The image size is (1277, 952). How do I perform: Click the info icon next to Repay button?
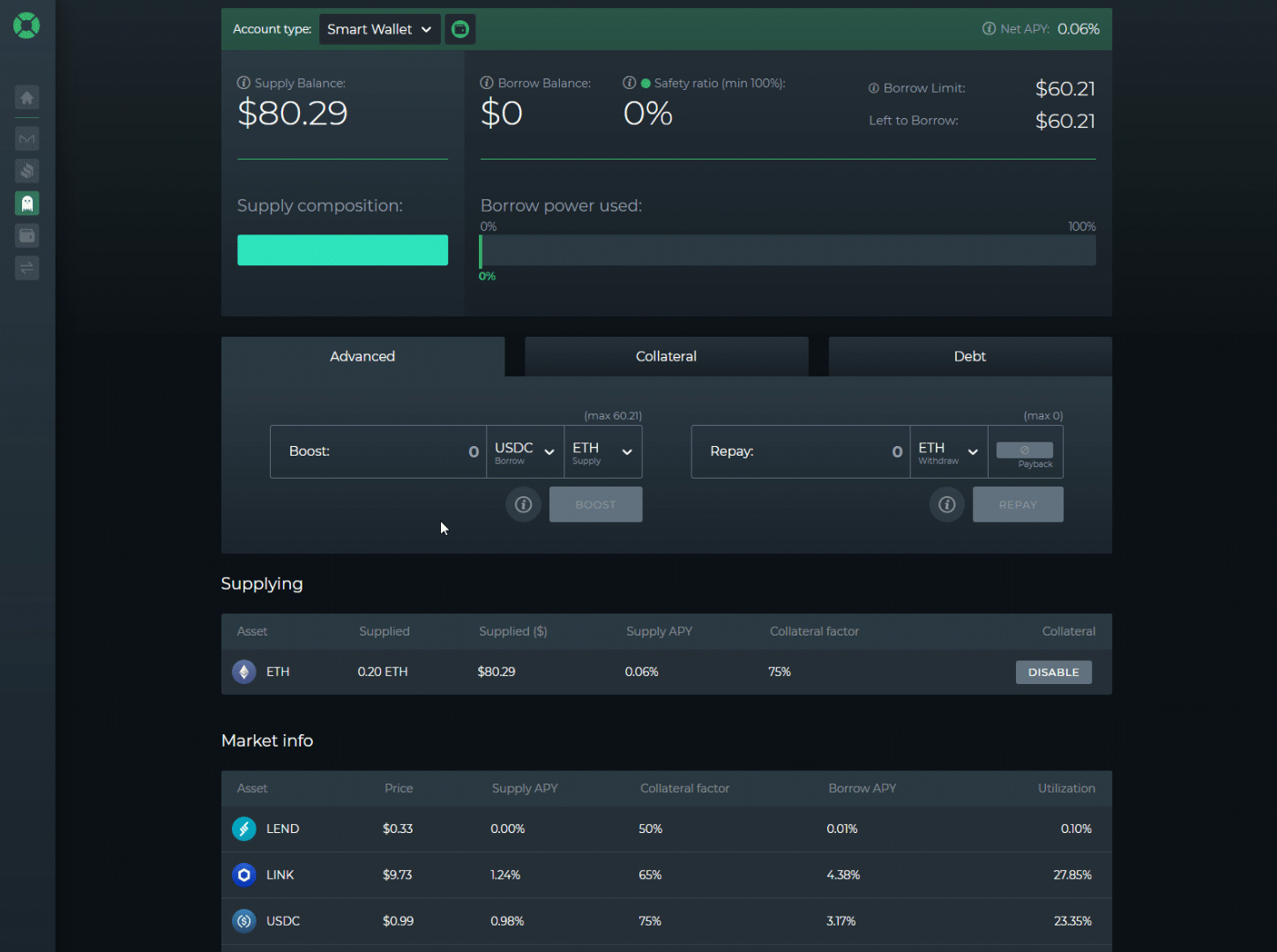(x=947, y=505)
